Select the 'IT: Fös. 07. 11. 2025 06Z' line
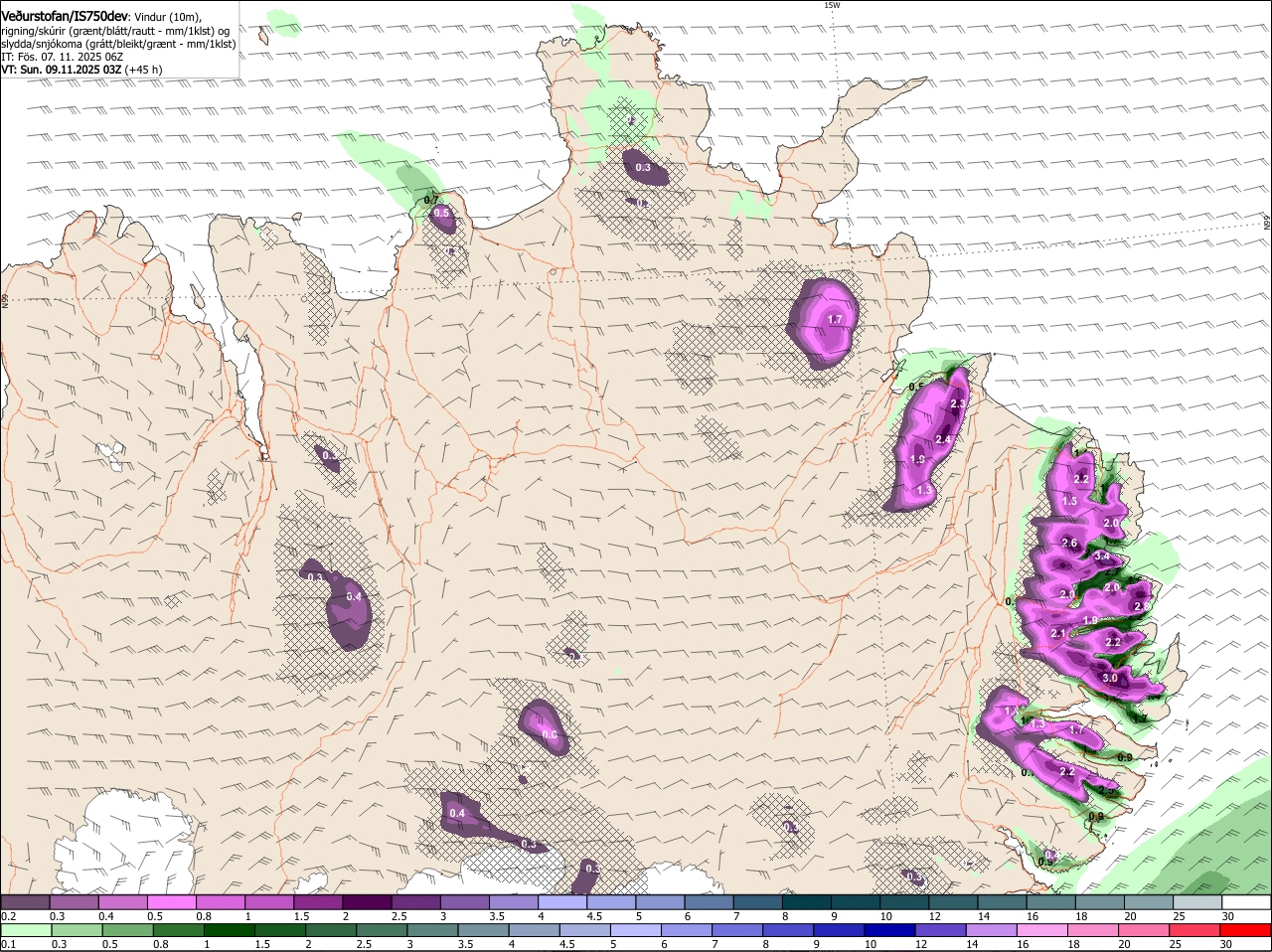The width and height of the screenshot is (1272, 952). 63,57
